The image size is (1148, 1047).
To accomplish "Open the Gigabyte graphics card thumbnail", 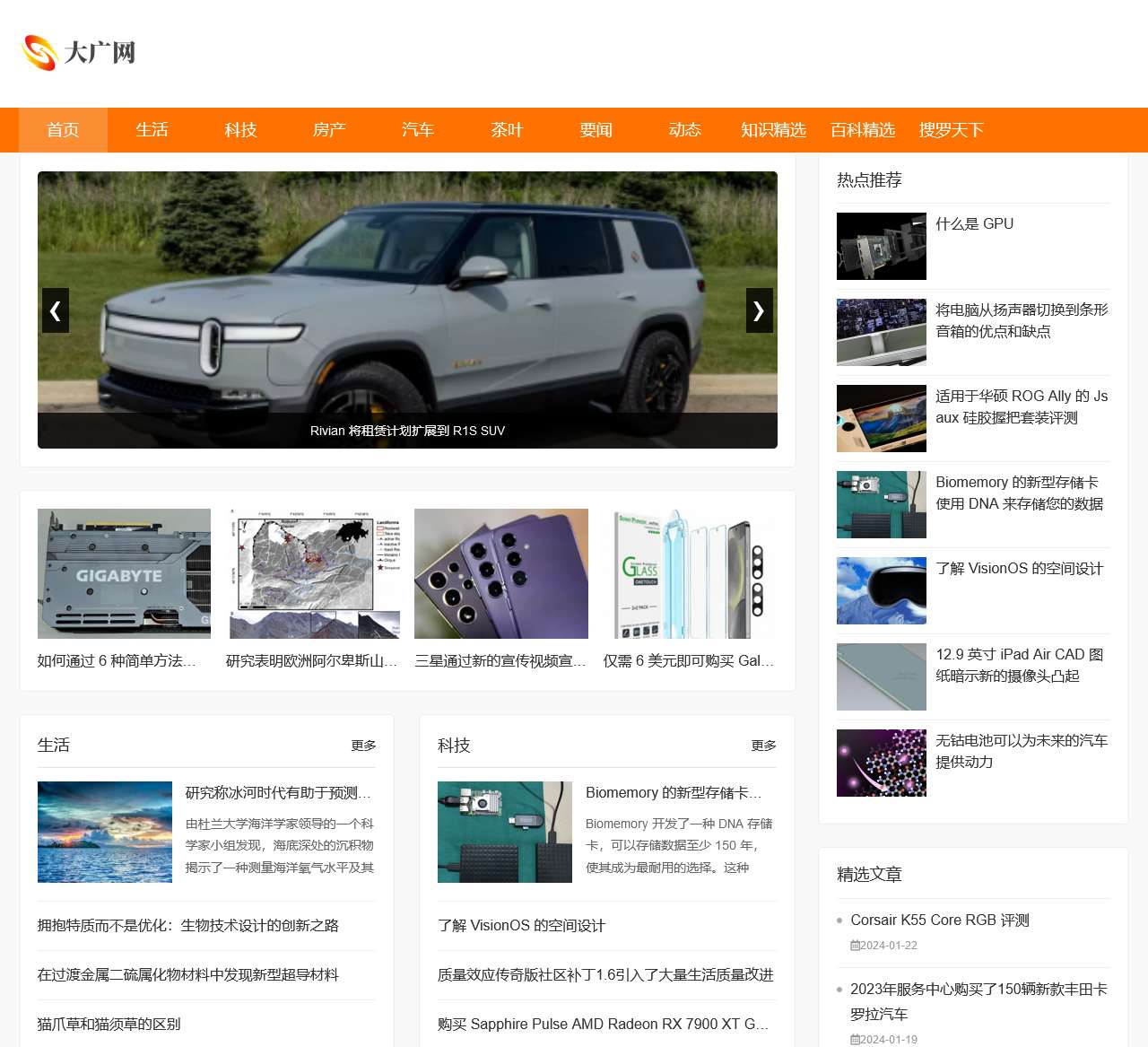I will (124, 573).
